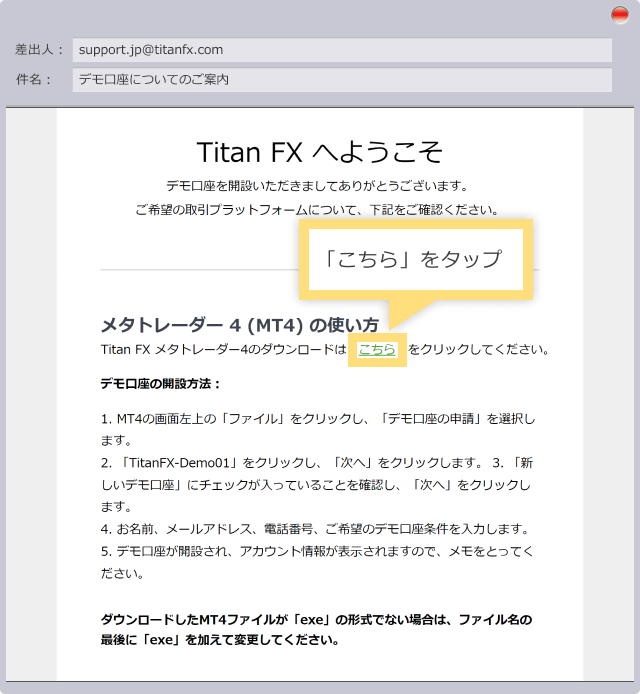This screenshot has height=694, width=640.
Task: Click the line ご希望の取引プラットフォームについて
Action: tap(317, 210)
